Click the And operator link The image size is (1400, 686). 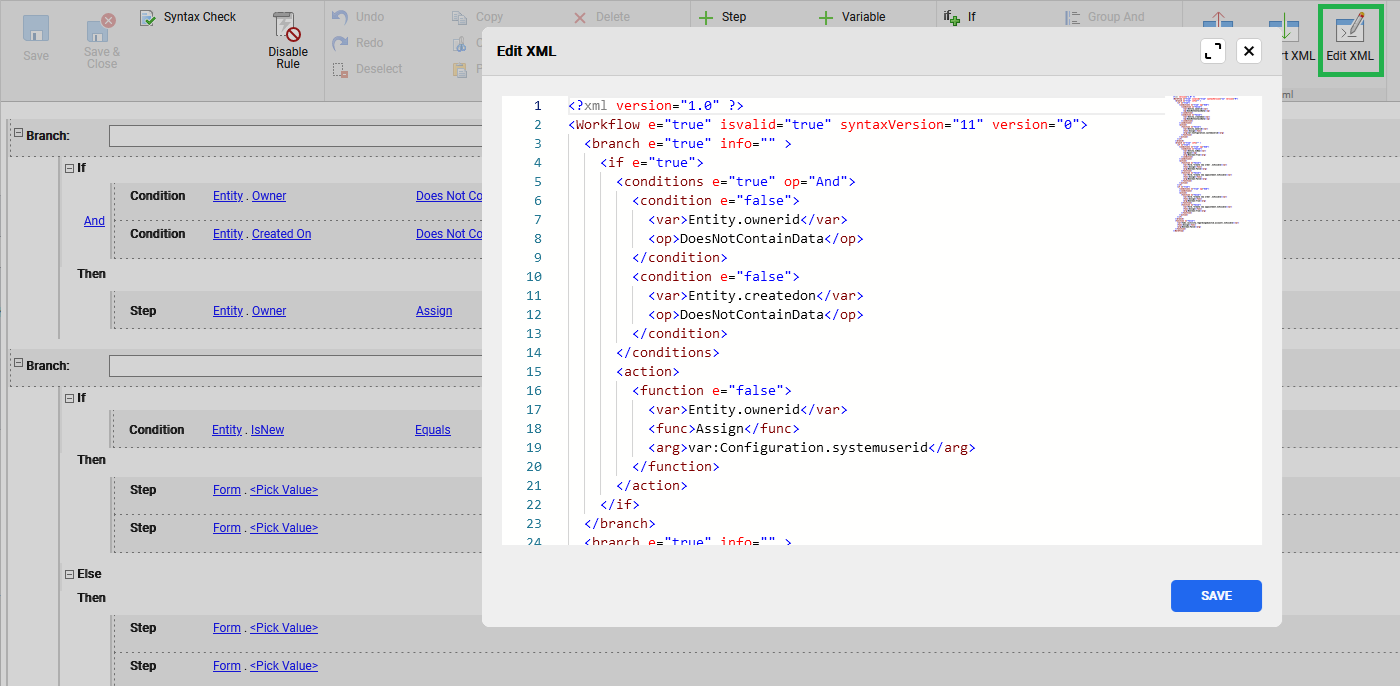(94, 221)
